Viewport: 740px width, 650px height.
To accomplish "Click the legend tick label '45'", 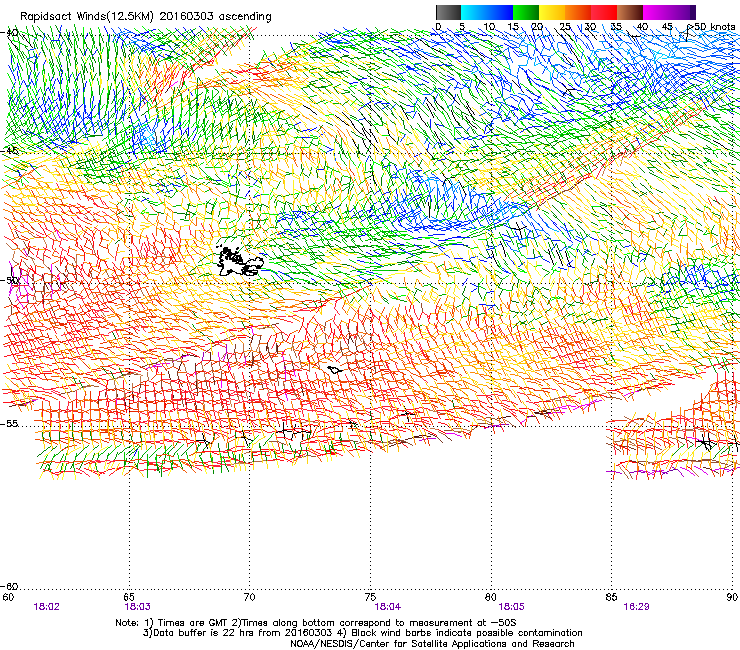I will [667, 27].
